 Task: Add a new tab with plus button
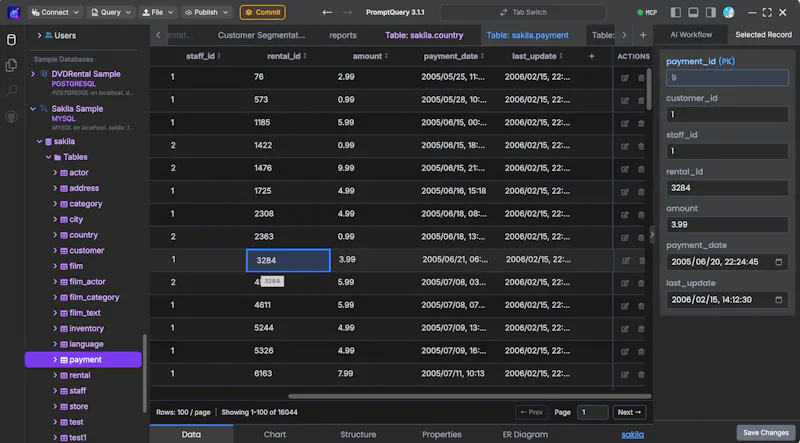coord(643,35)
